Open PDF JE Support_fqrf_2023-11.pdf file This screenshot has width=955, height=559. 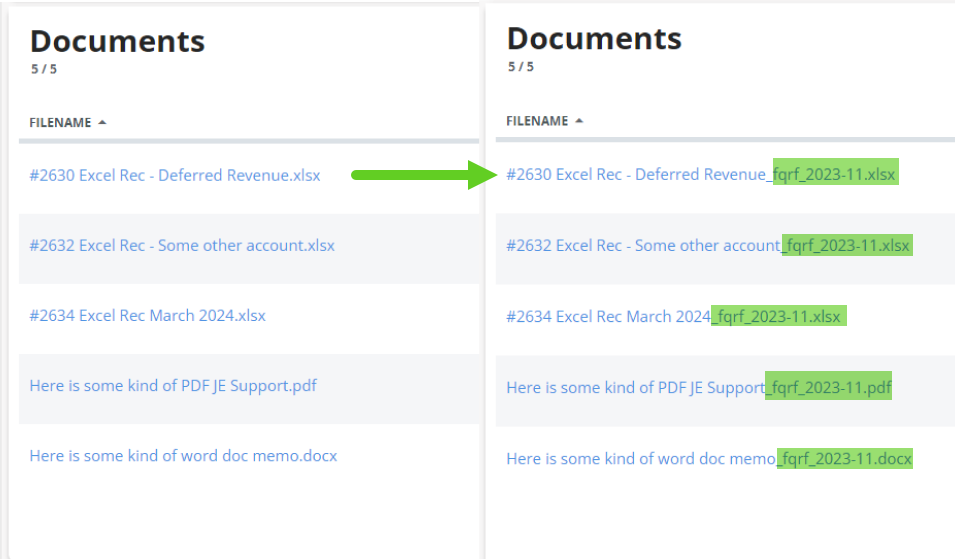pos(698,387)
